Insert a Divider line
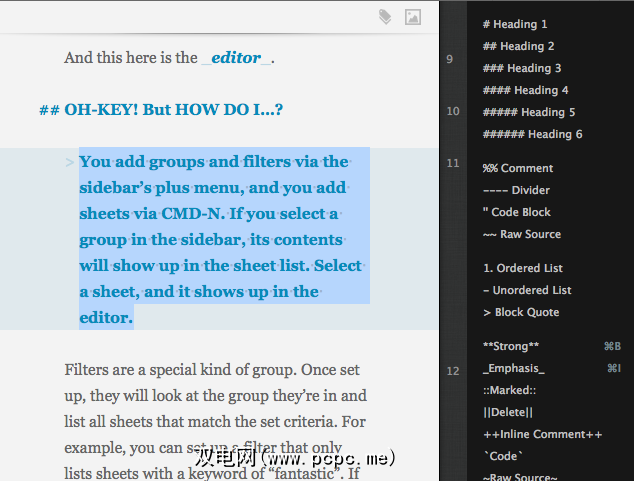 tap(516, 190)
